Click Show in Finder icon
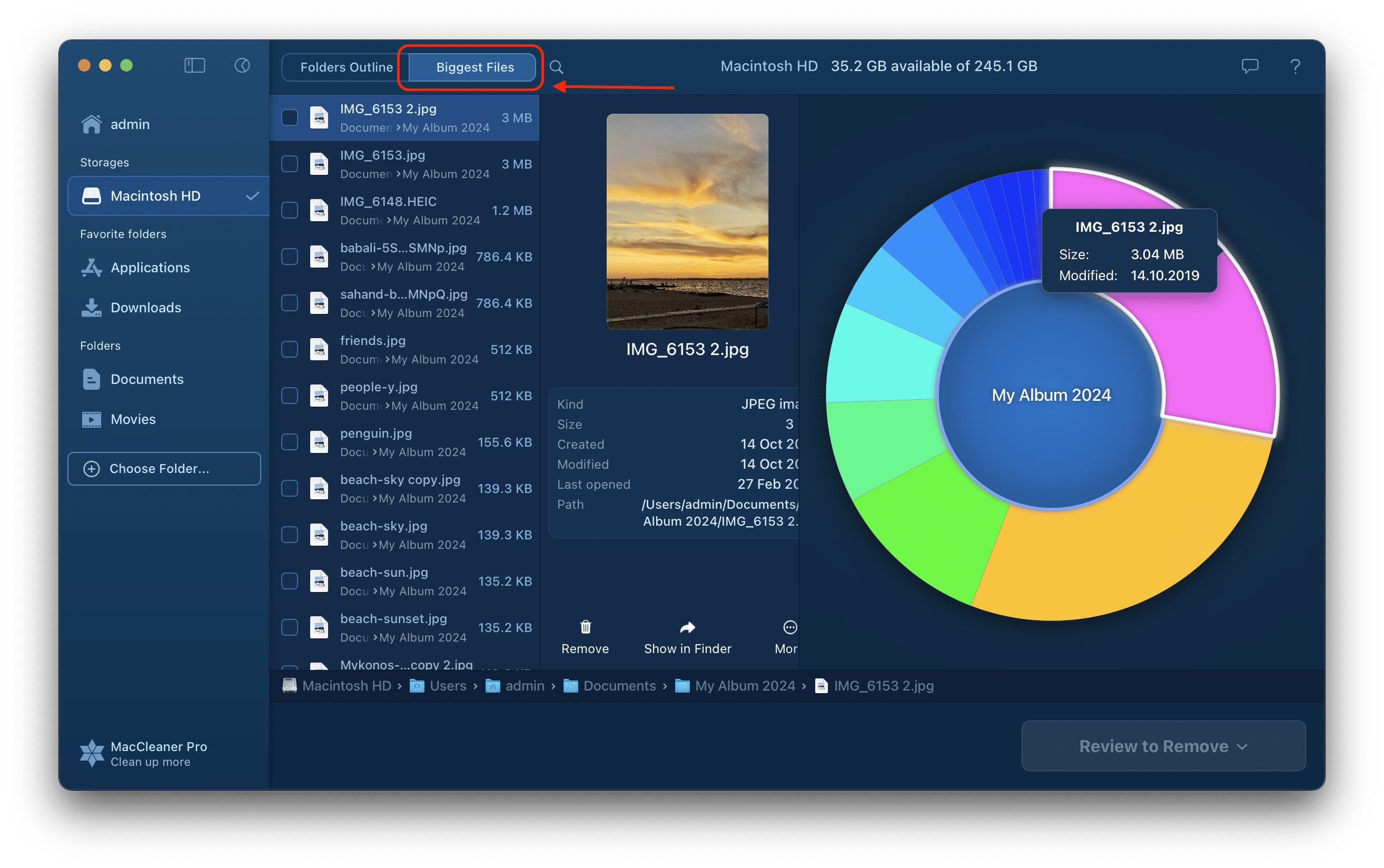The image size is (1384, 868). coord(688,628)
